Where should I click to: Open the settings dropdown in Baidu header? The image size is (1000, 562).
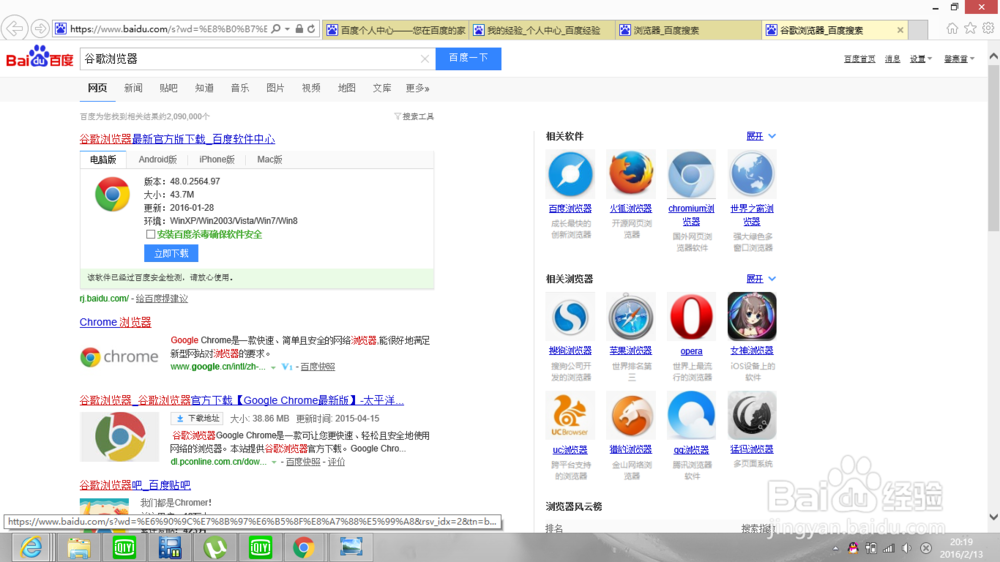tap(920, 59)
